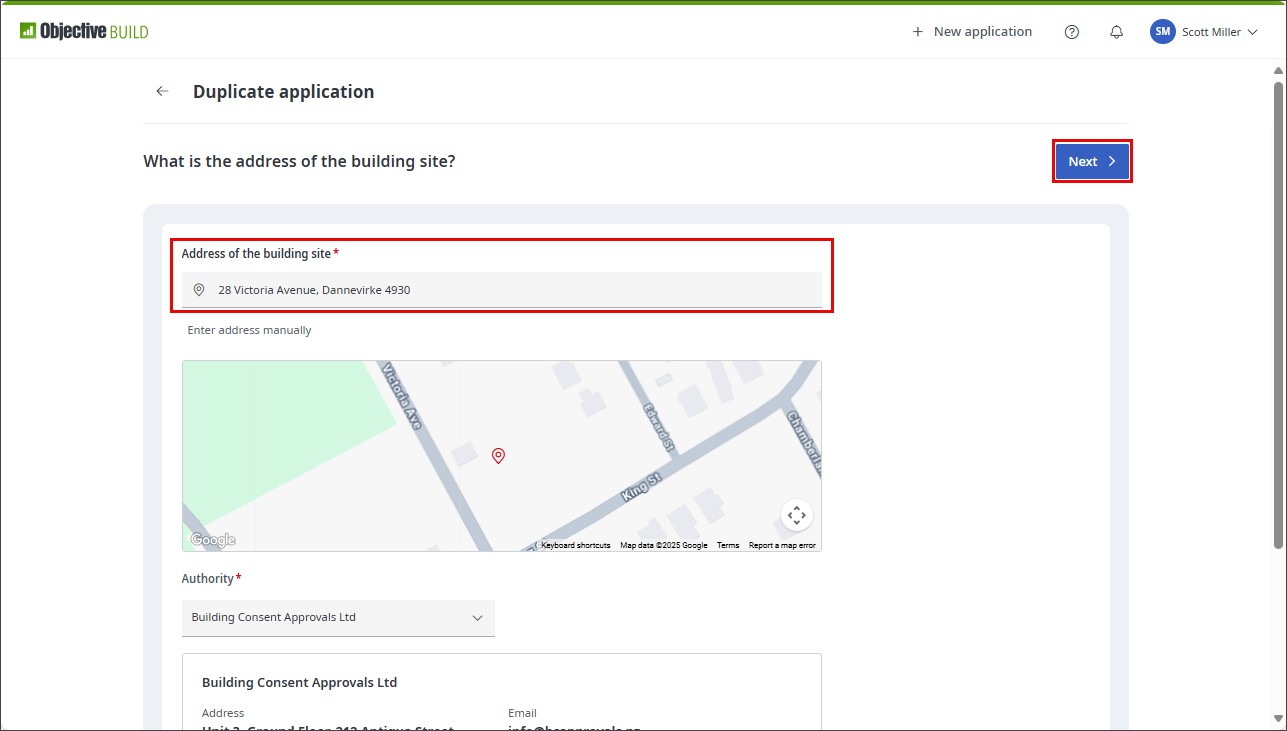Expand the Authority selector chevron

coord(477,618)
